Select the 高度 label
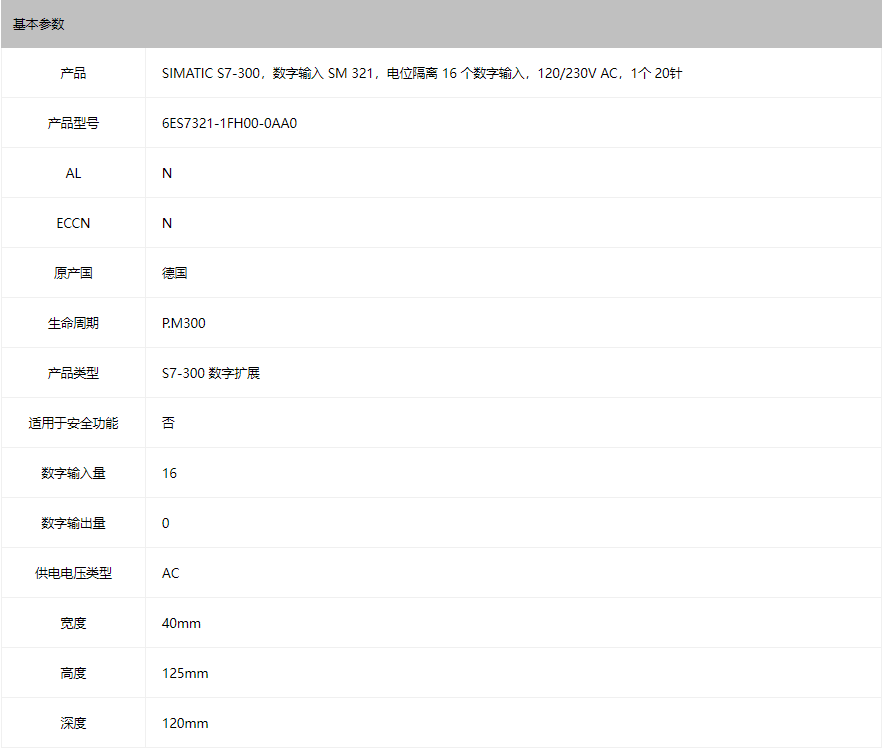Screen dimensions: 884x749 tap(73, 673)
